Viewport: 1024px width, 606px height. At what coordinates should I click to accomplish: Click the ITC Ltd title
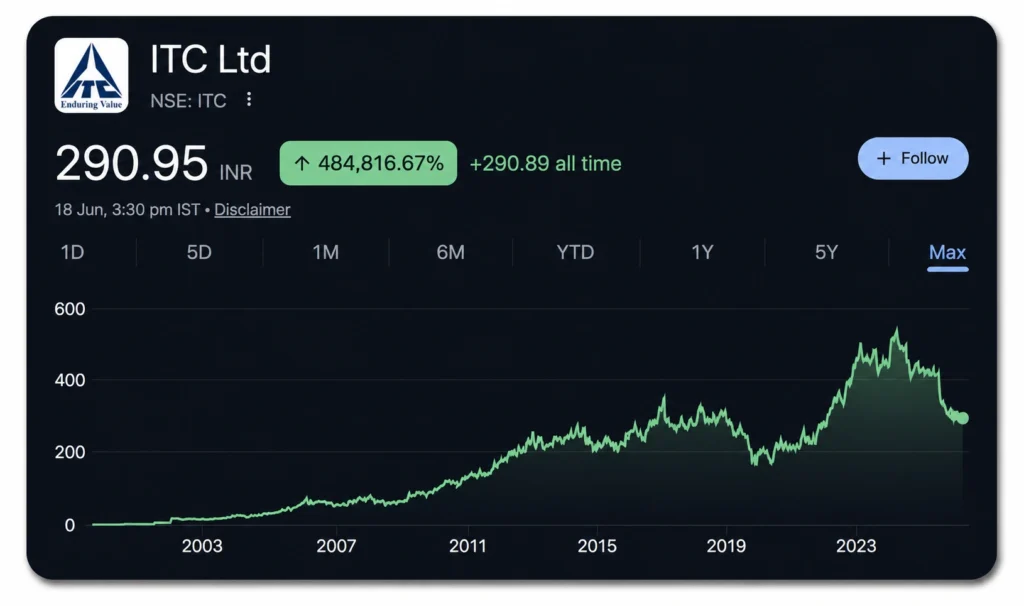coord(210,59)
